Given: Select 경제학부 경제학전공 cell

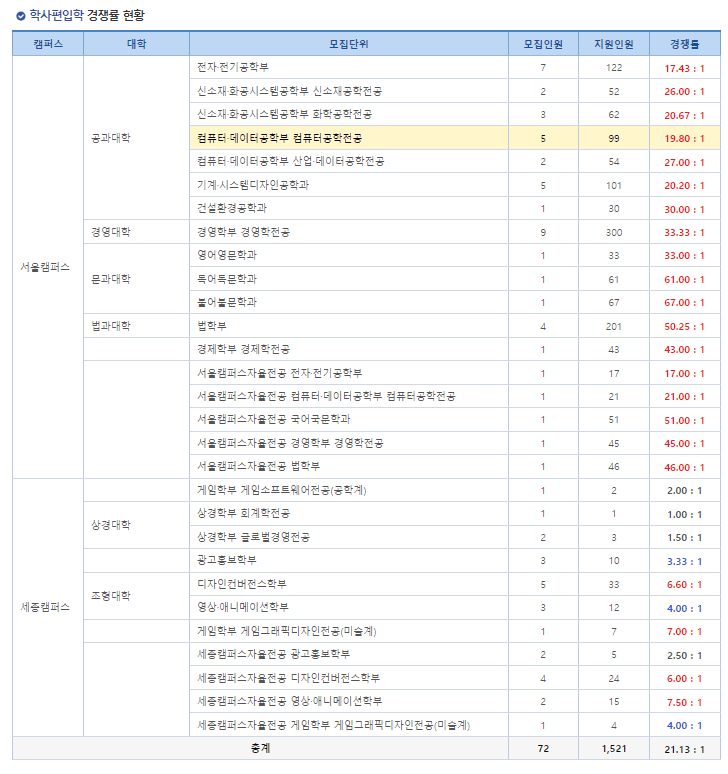Looking at the screenshot, I should 349,349.
